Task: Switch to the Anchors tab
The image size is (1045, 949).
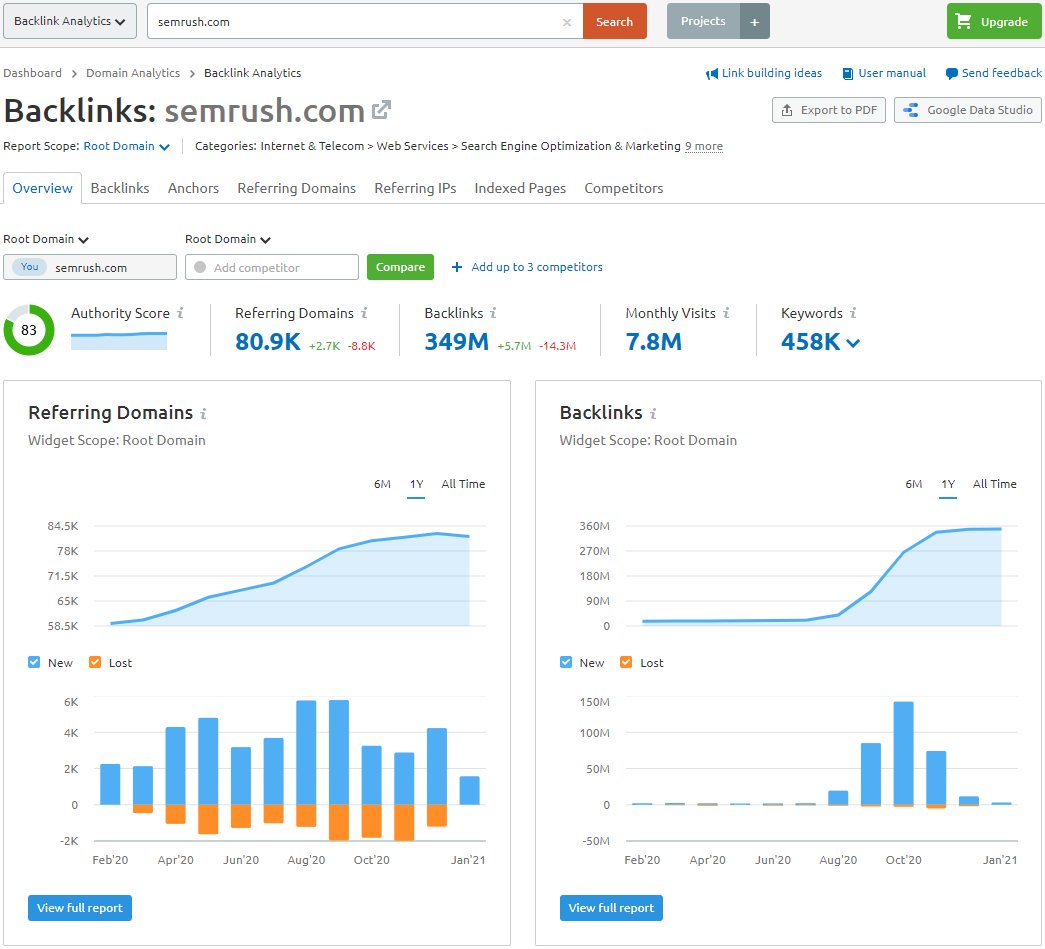Action: click(193, 188)
